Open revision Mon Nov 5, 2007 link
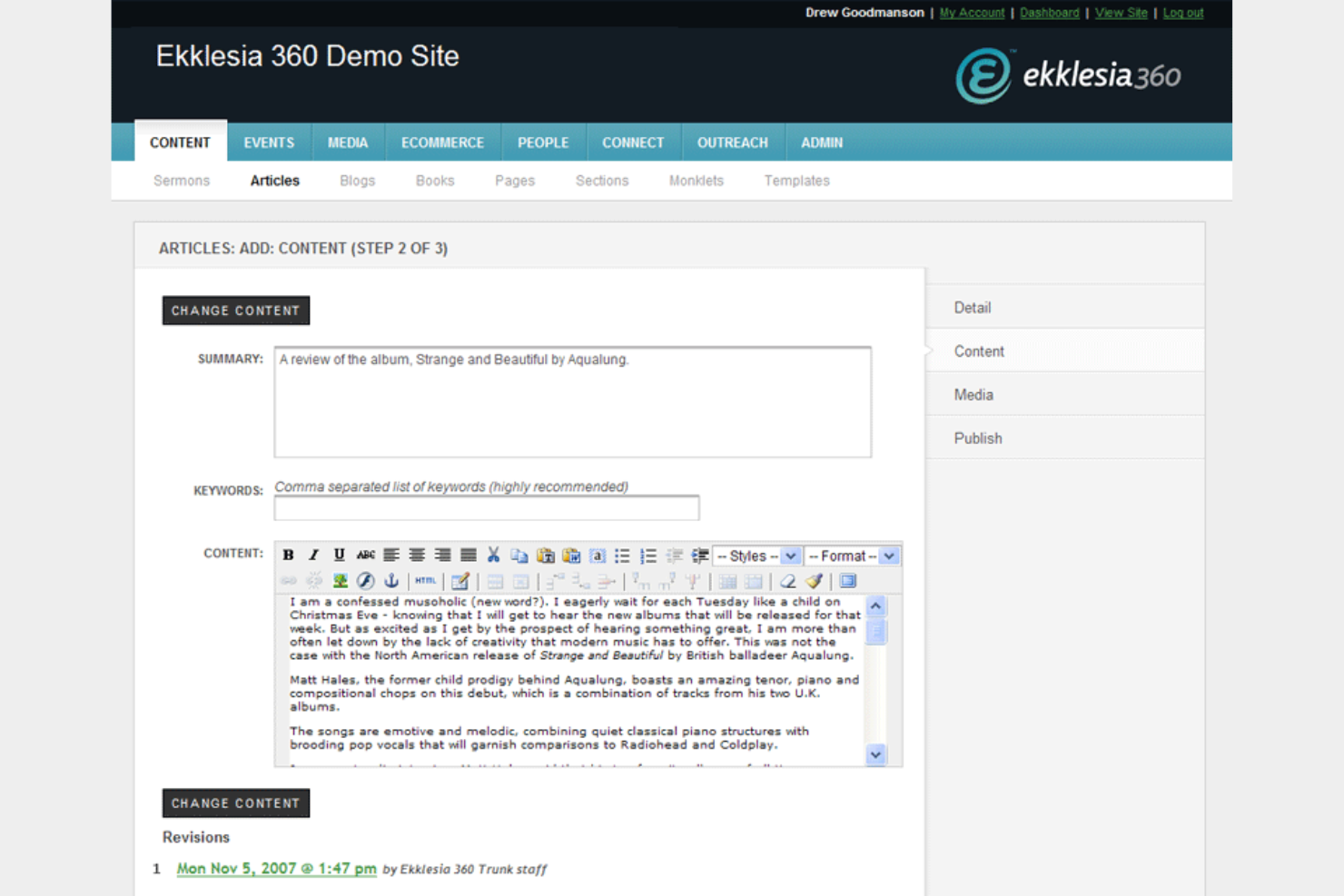This screenshot has width=1344, height=896. click(276, 869)
